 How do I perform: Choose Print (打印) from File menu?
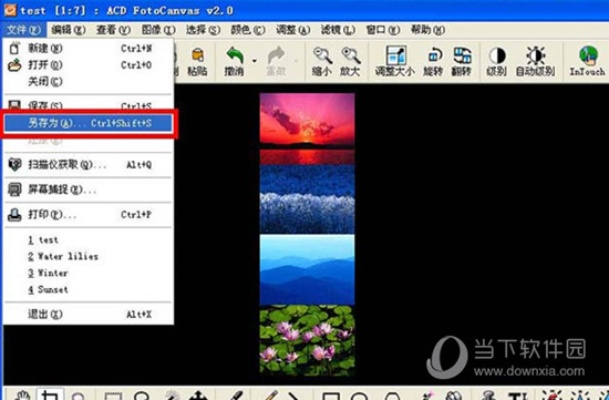tap(88, 214)
